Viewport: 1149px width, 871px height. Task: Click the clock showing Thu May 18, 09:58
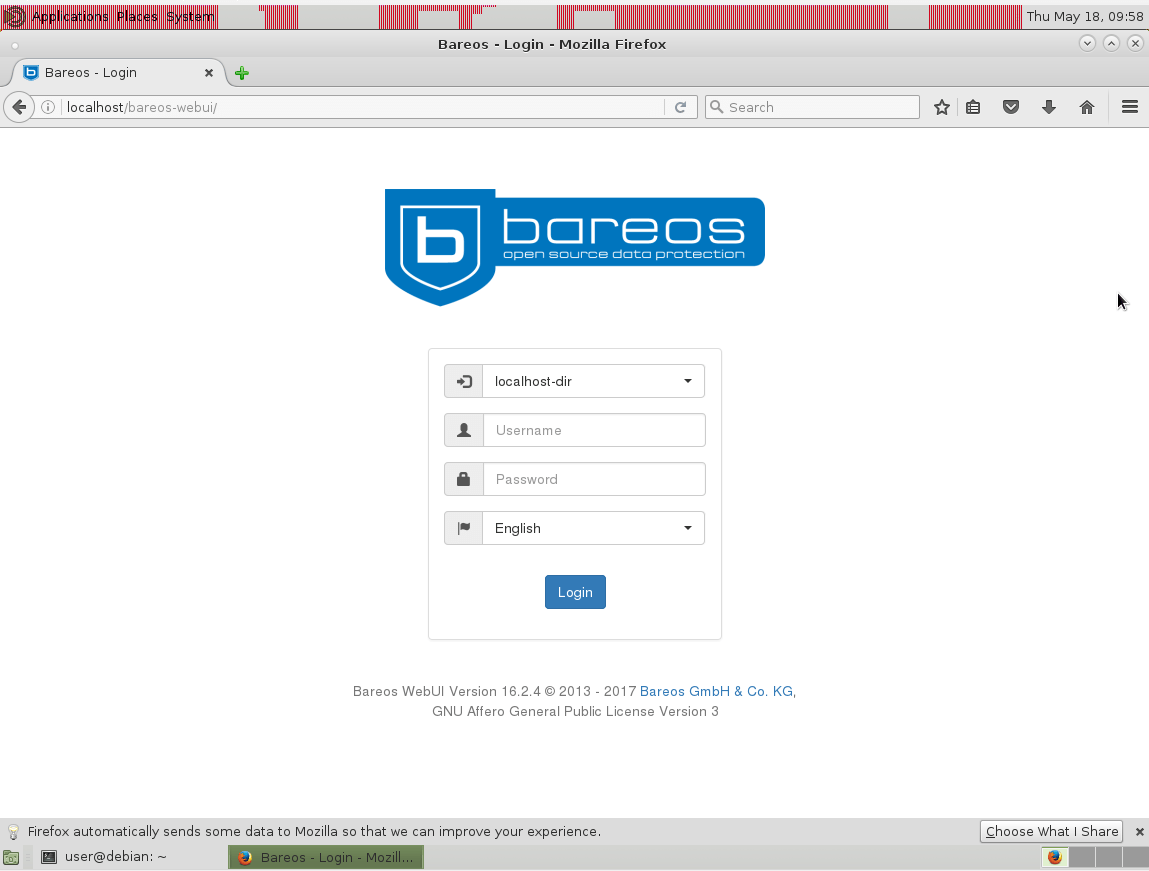[x=1085, y=16]
